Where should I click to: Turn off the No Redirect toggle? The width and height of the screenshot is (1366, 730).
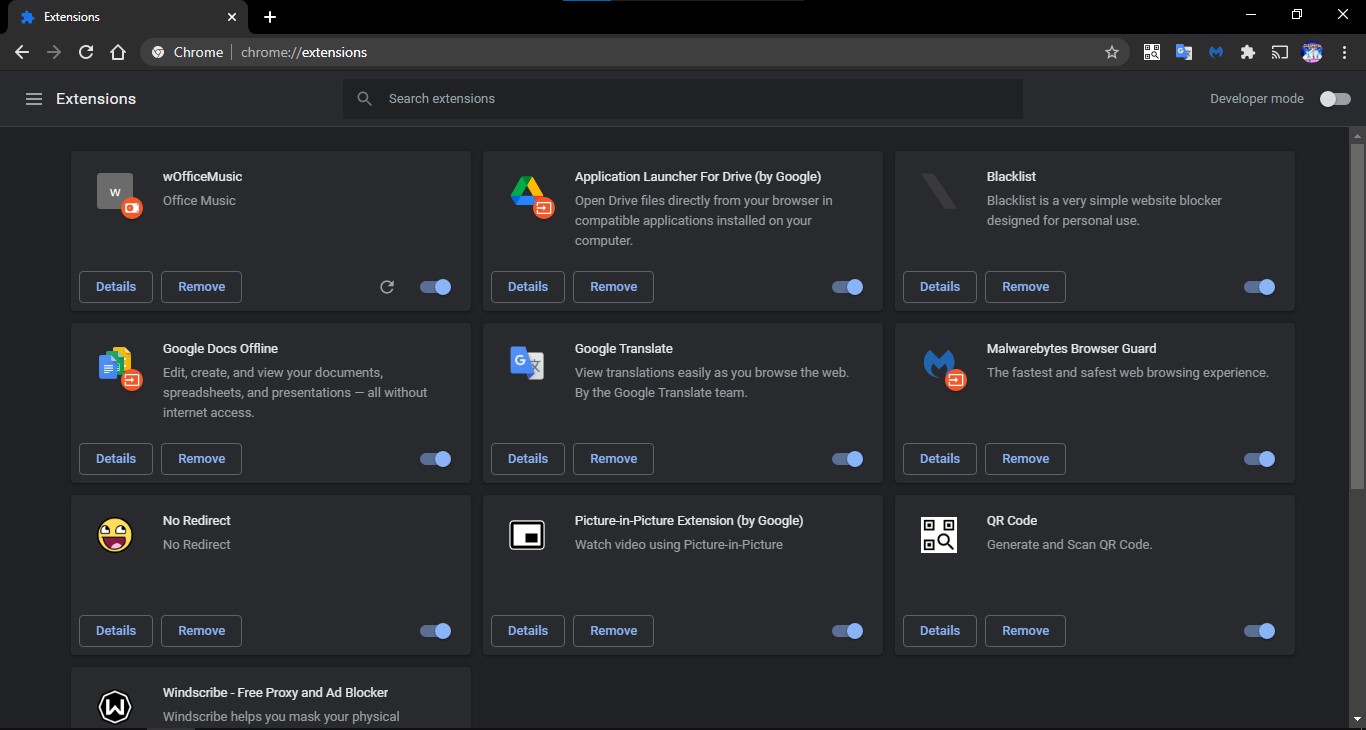pos(436,631)
